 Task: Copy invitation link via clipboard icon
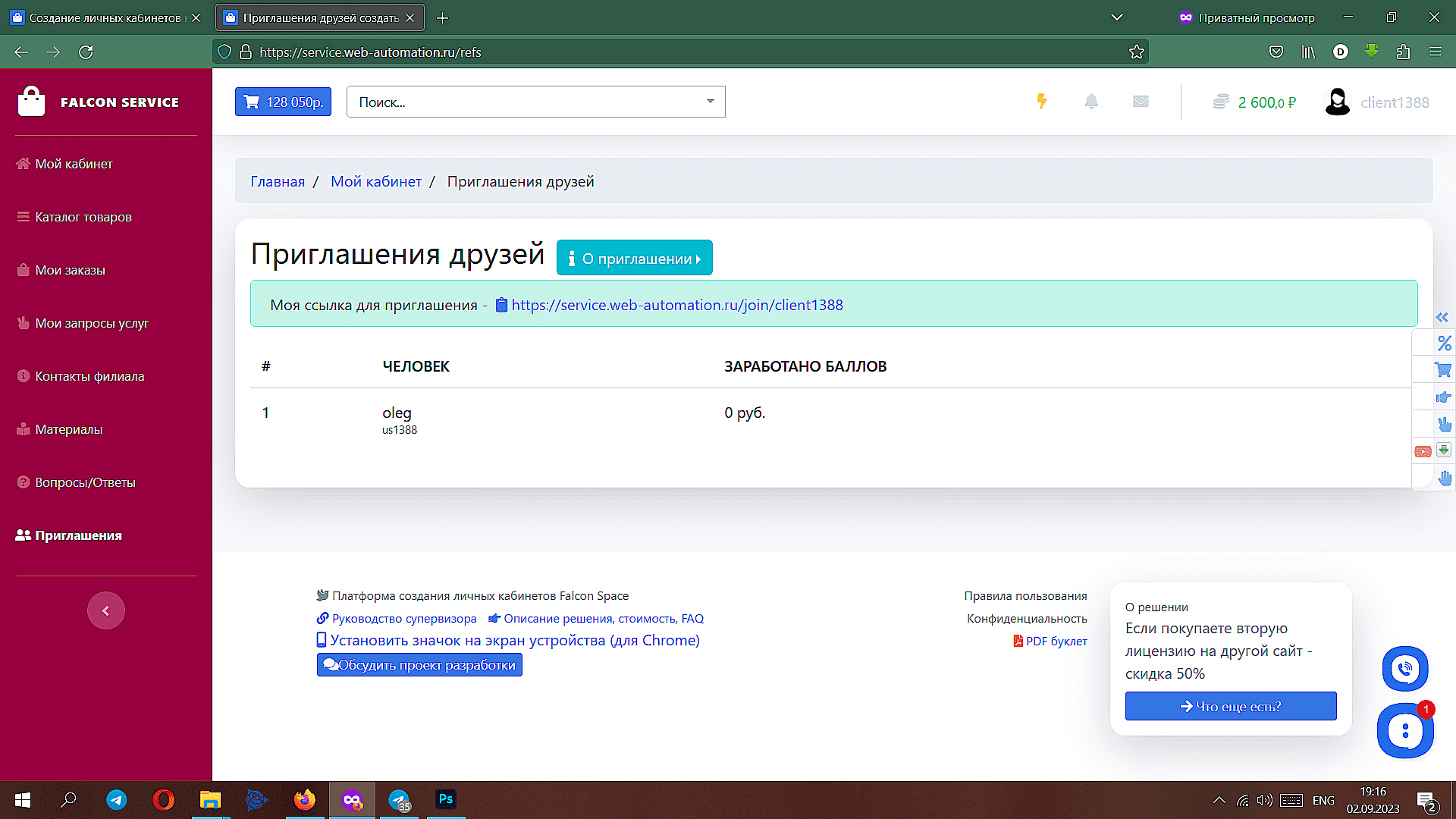point(501,305)
